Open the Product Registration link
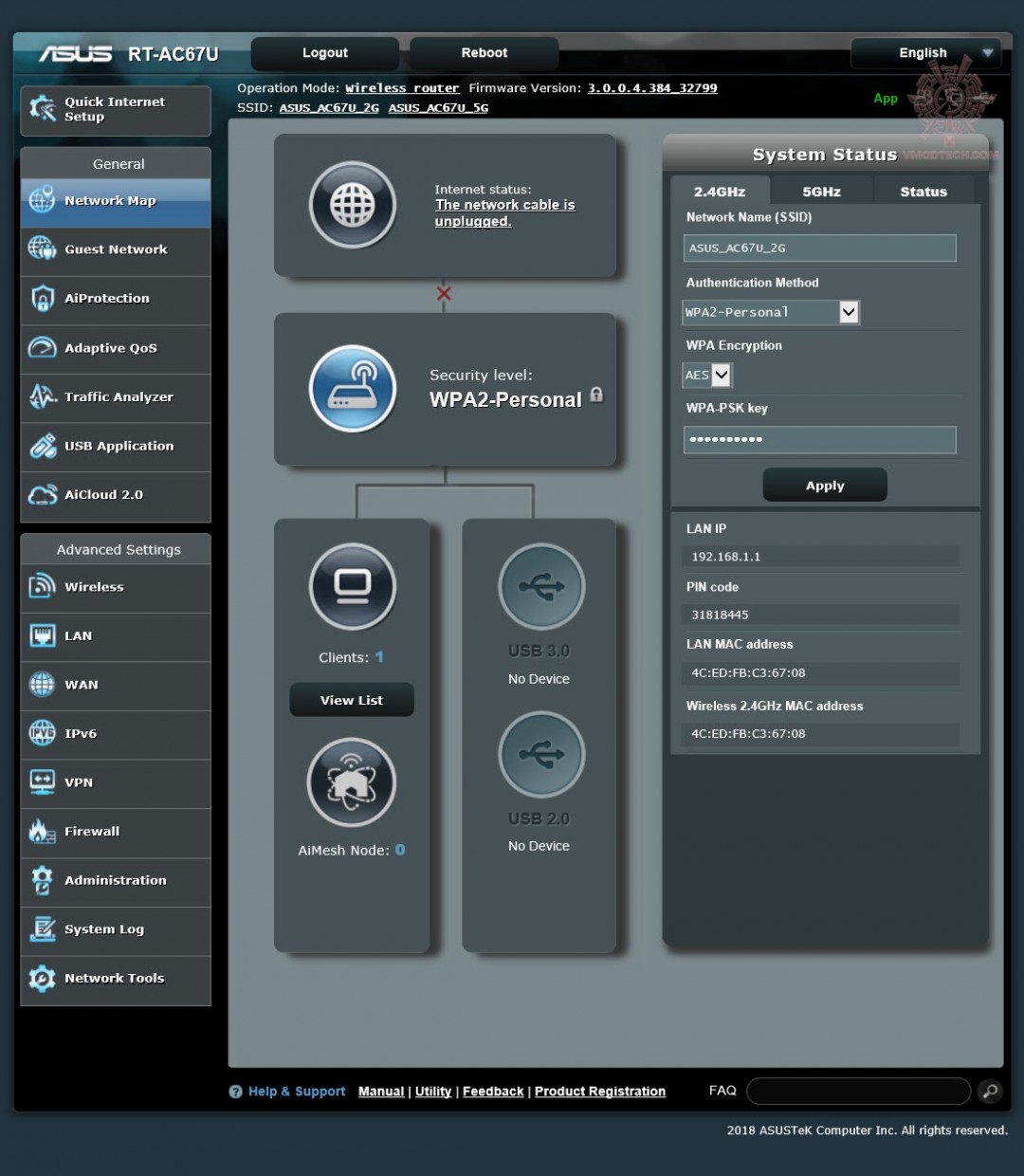The image size is (1024, 1176). [x=600, y=1092]
